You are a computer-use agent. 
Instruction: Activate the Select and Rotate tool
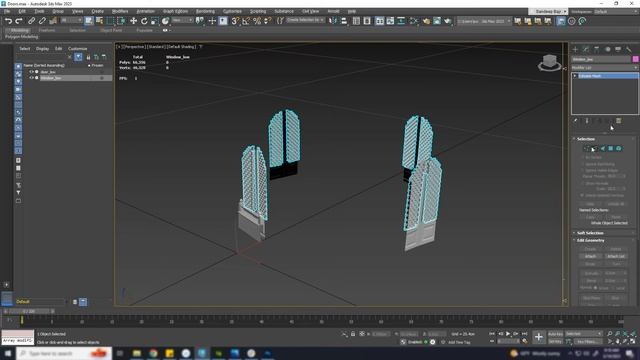[144, 21]
